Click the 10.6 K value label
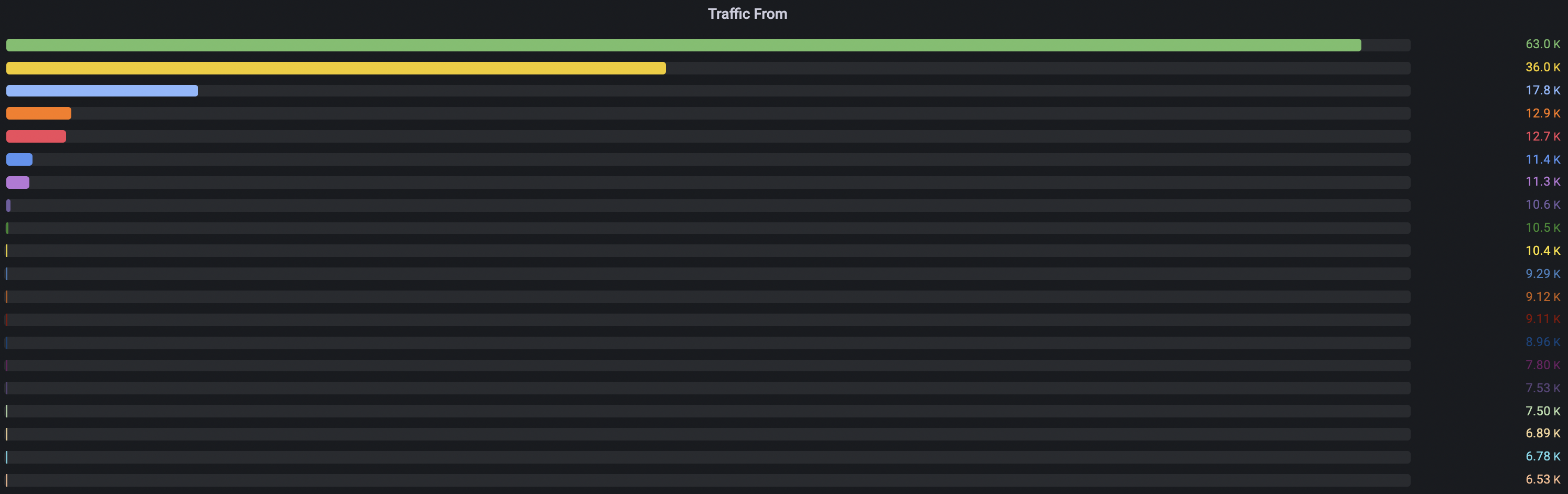Image resolution: width=1568 pixels, height=494 pixels. [x=1542, y=205]
